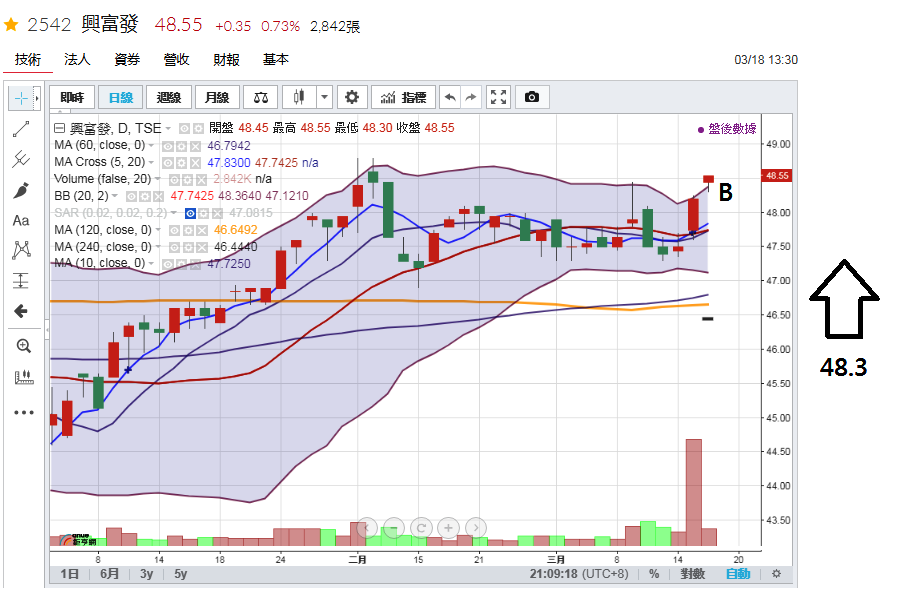Open the three-dot more tools menu
This screenshot has width=900, height=600.
pos(24,412)
